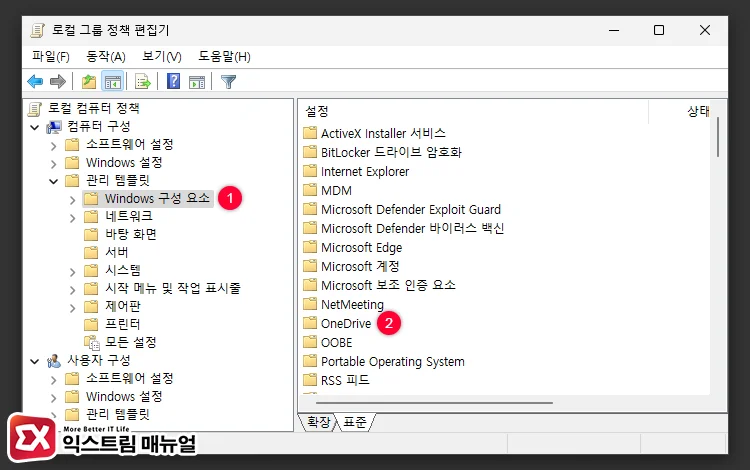This screenshot has width=750, height=470.
Task: Select Portable Operating System entry
Action: 393,361
